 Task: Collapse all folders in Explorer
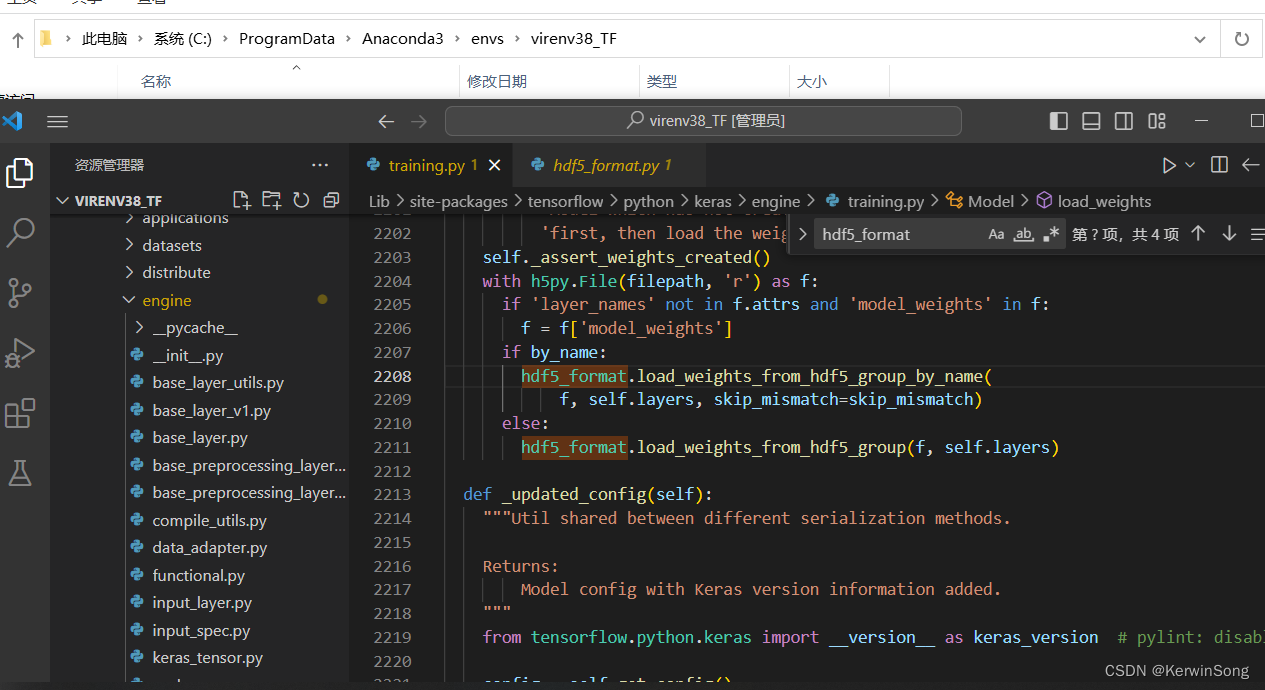pos(330,199)
